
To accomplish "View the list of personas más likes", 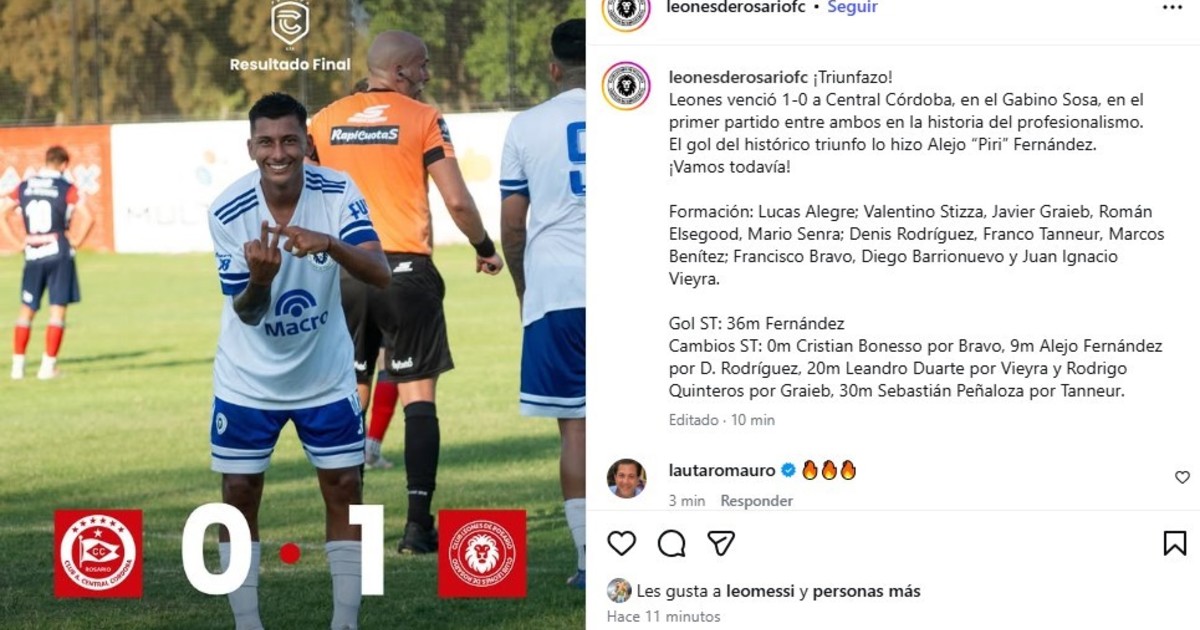I will (866, 591).
